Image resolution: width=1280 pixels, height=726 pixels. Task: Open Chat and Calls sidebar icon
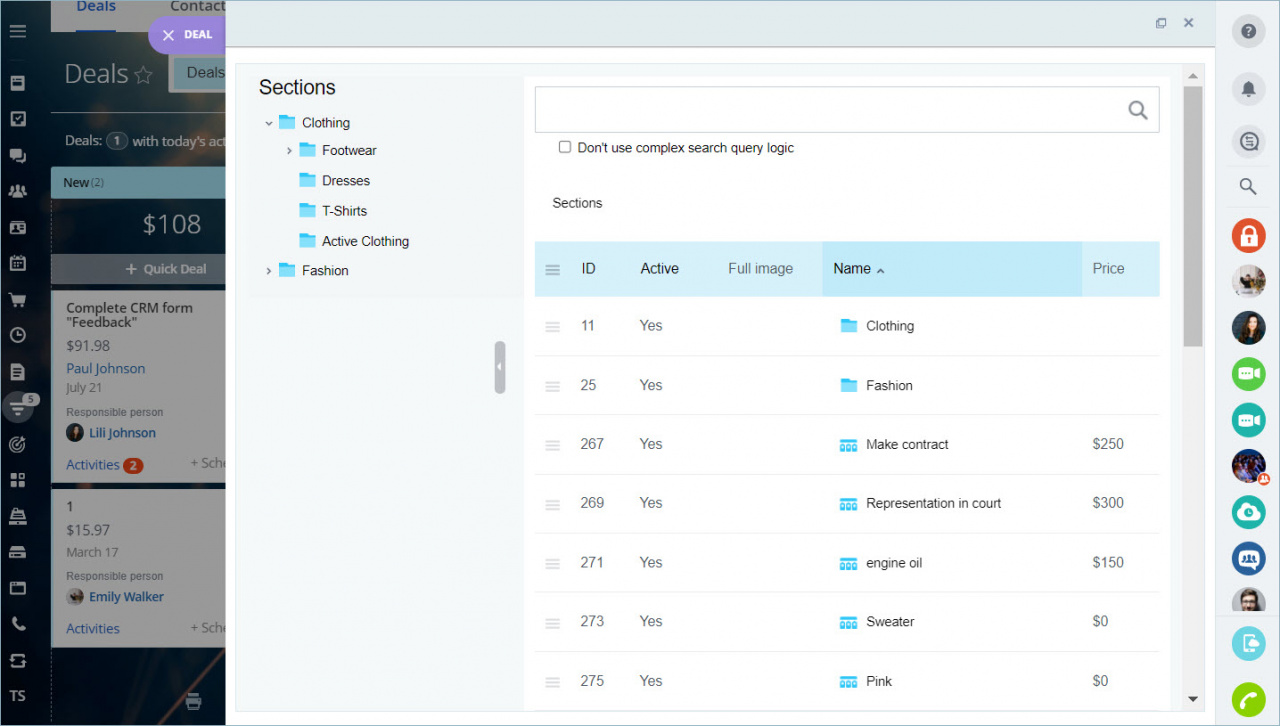click(x=17, y=155)
